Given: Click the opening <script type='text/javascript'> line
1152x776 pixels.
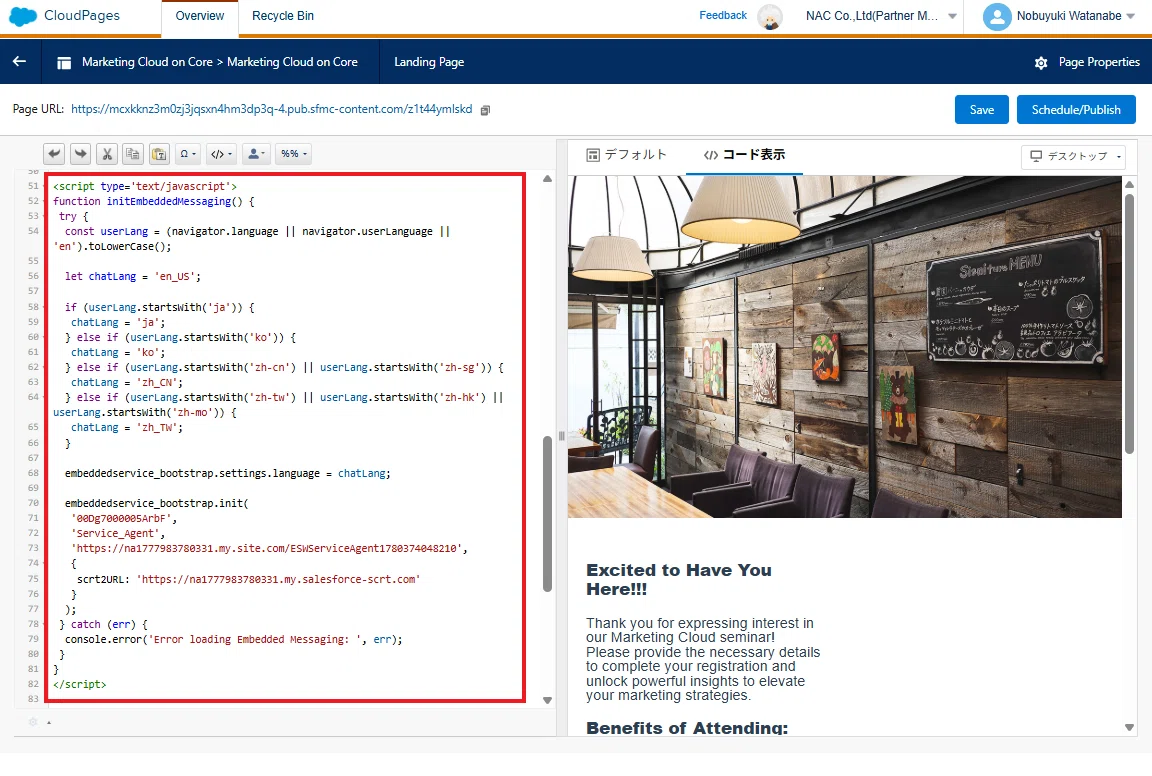Looking at the screenshot, I should 145,186.
